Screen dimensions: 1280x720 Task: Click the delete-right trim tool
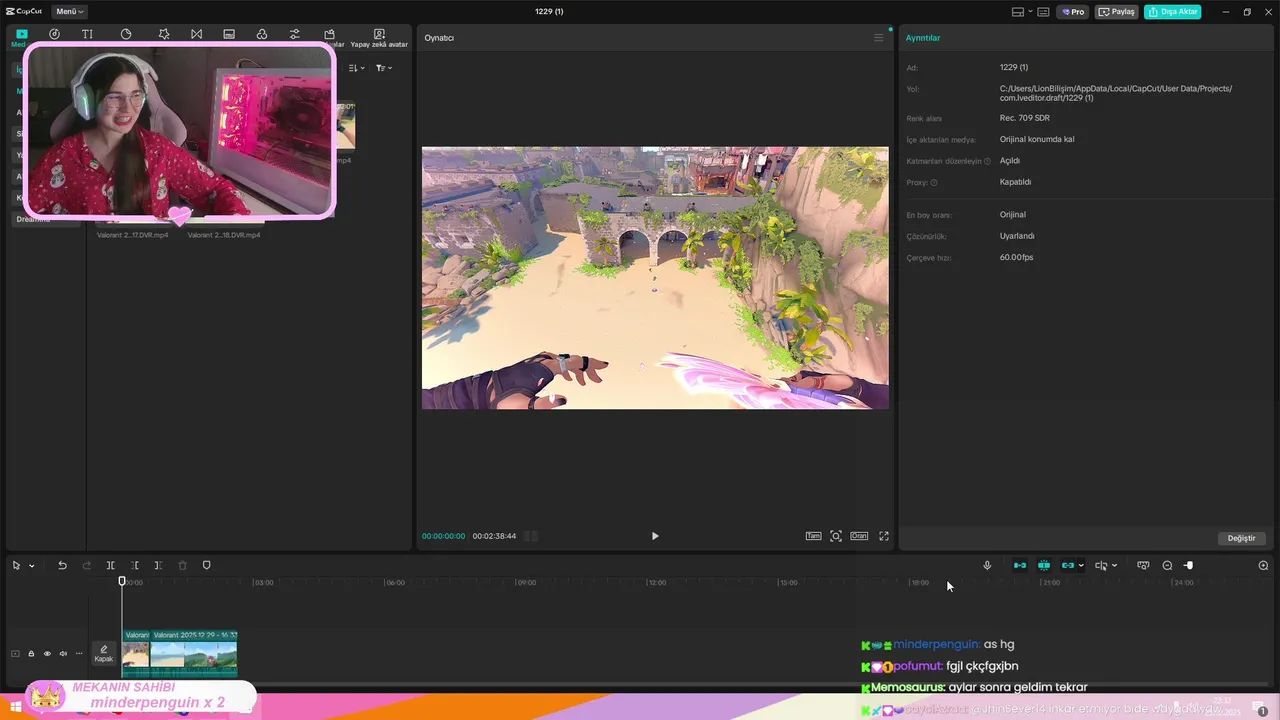pyautogui.click(x=158, y=565)
